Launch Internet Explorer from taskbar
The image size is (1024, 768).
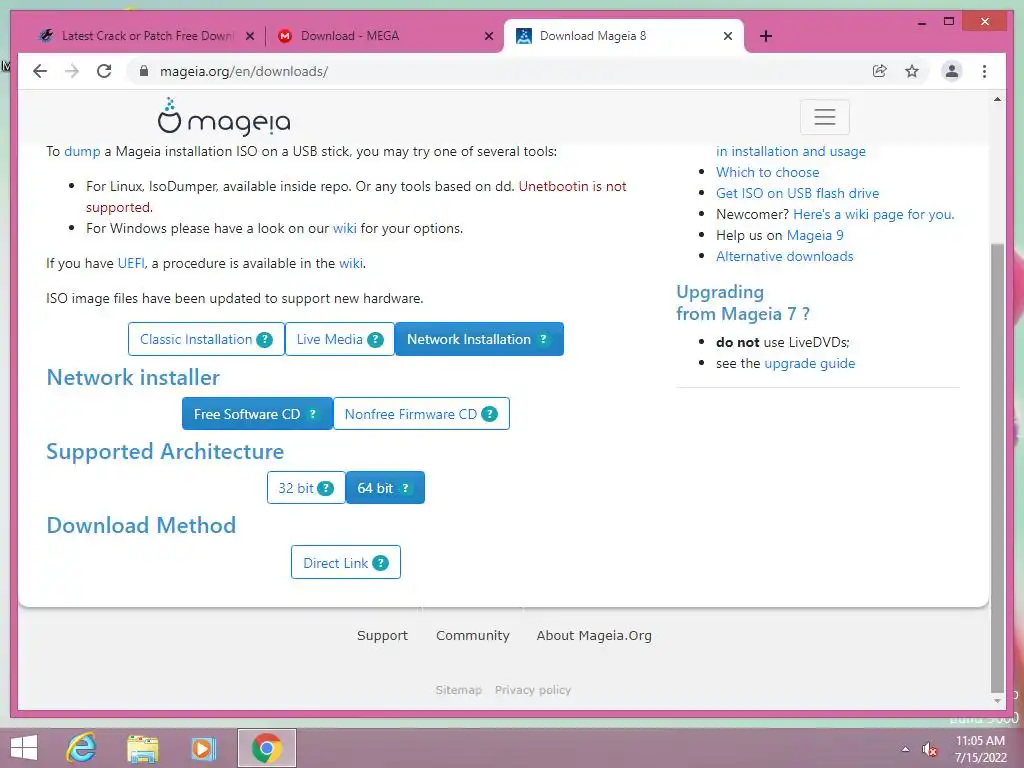pos(82,748)
